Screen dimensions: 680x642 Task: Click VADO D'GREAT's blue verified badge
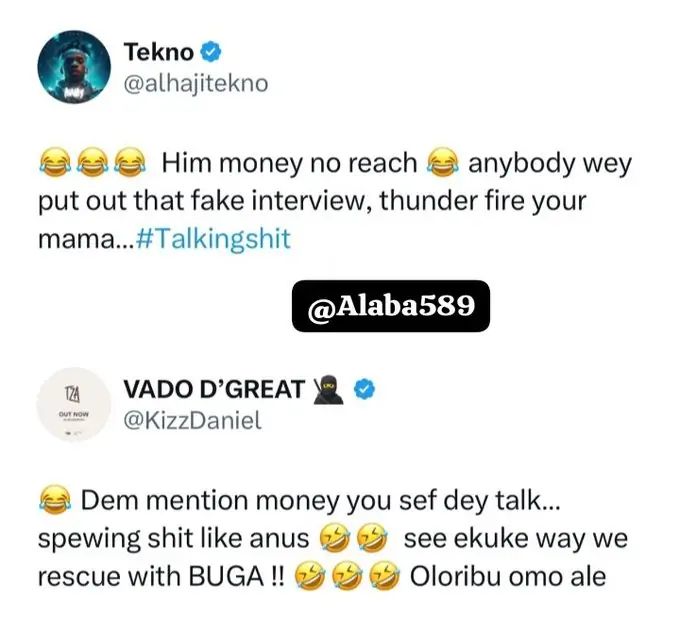click(x=365, y=389)
